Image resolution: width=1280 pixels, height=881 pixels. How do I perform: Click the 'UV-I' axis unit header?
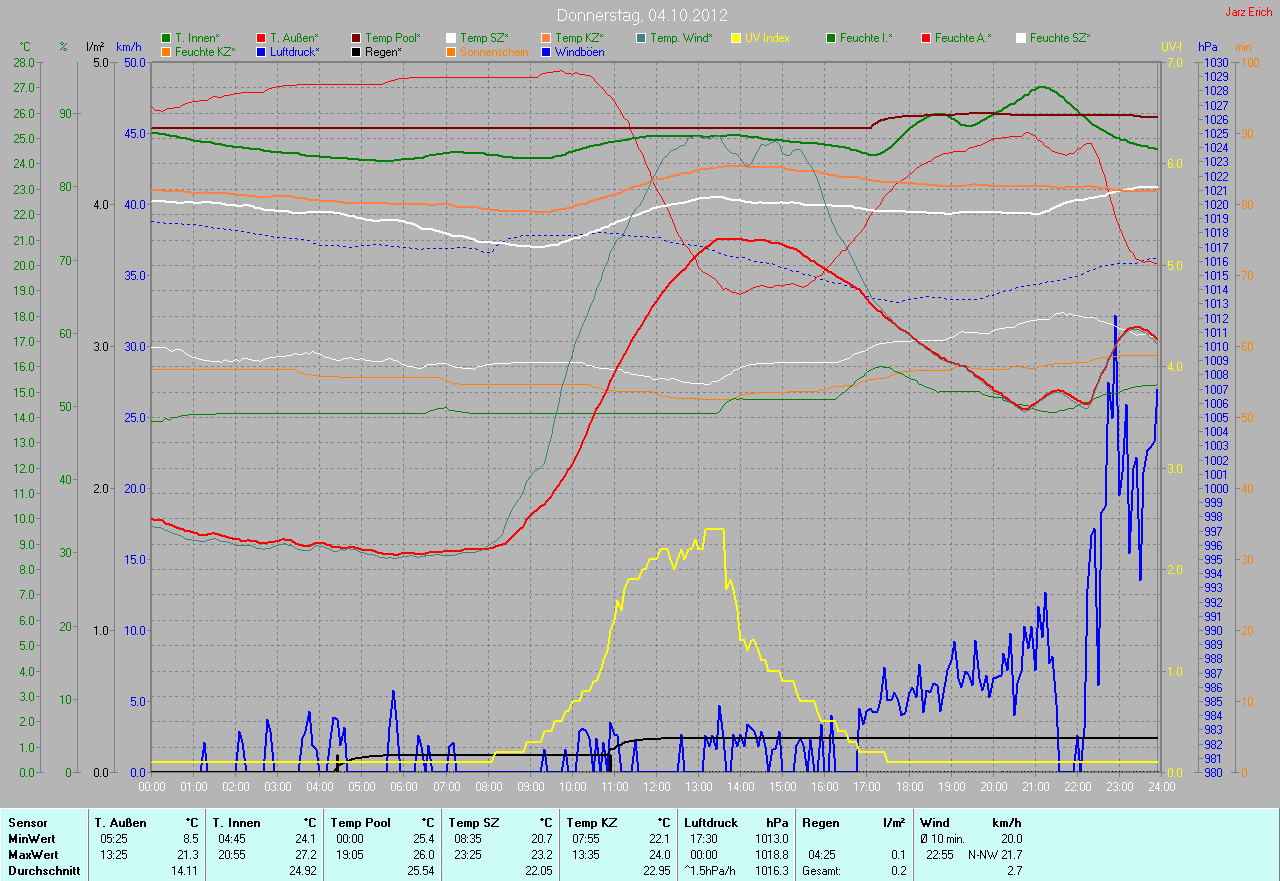point(1171,47)
